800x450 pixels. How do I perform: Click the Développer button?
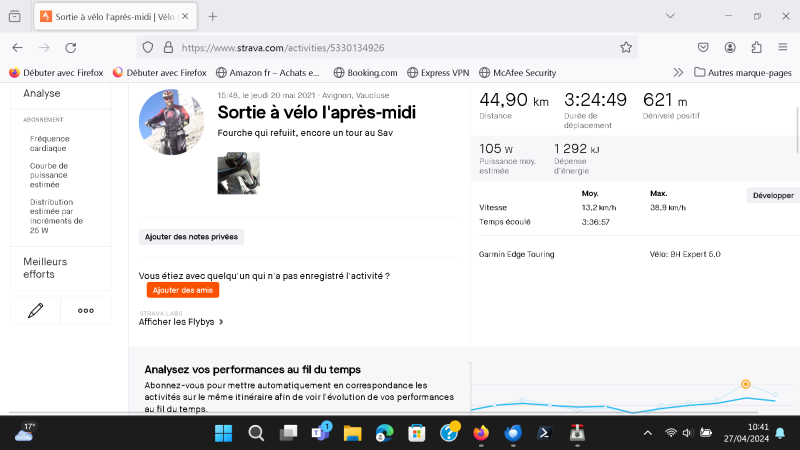click(773, 195)
